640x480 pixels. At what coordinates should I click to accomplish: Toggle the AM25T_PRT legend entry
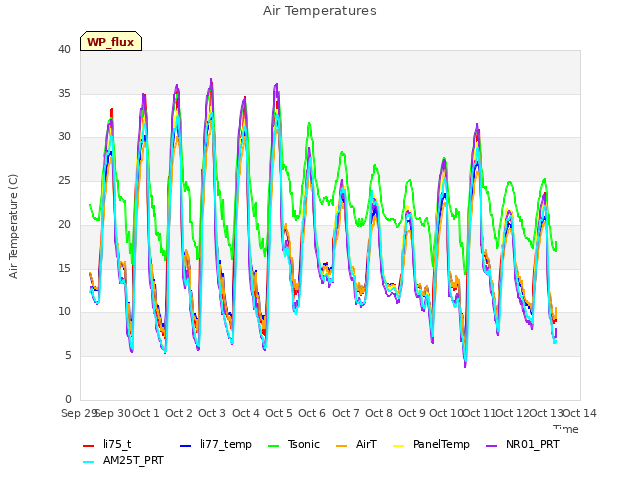tap(123, 461)
